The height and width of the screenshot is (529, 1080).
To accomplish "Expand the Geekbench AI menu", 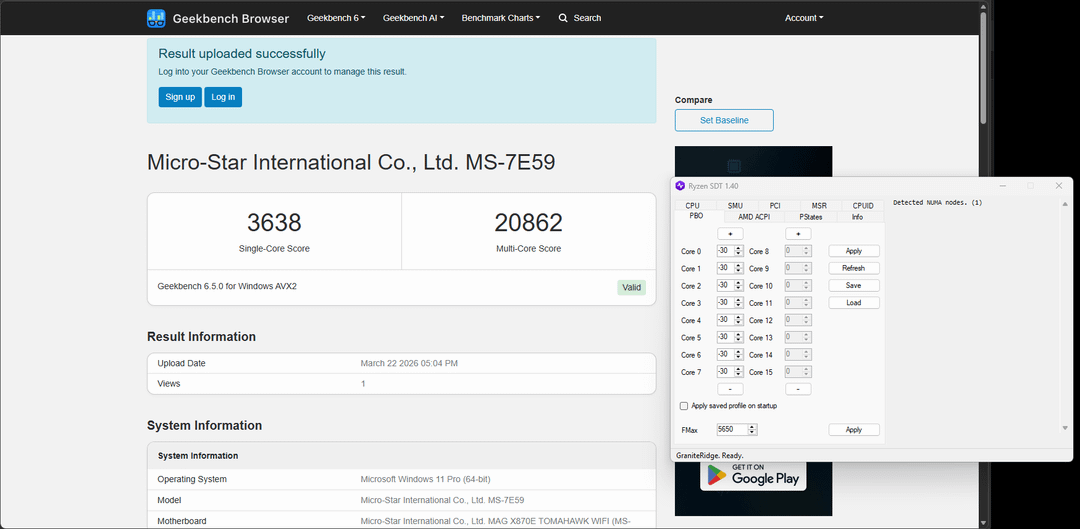I will (413, 18).
